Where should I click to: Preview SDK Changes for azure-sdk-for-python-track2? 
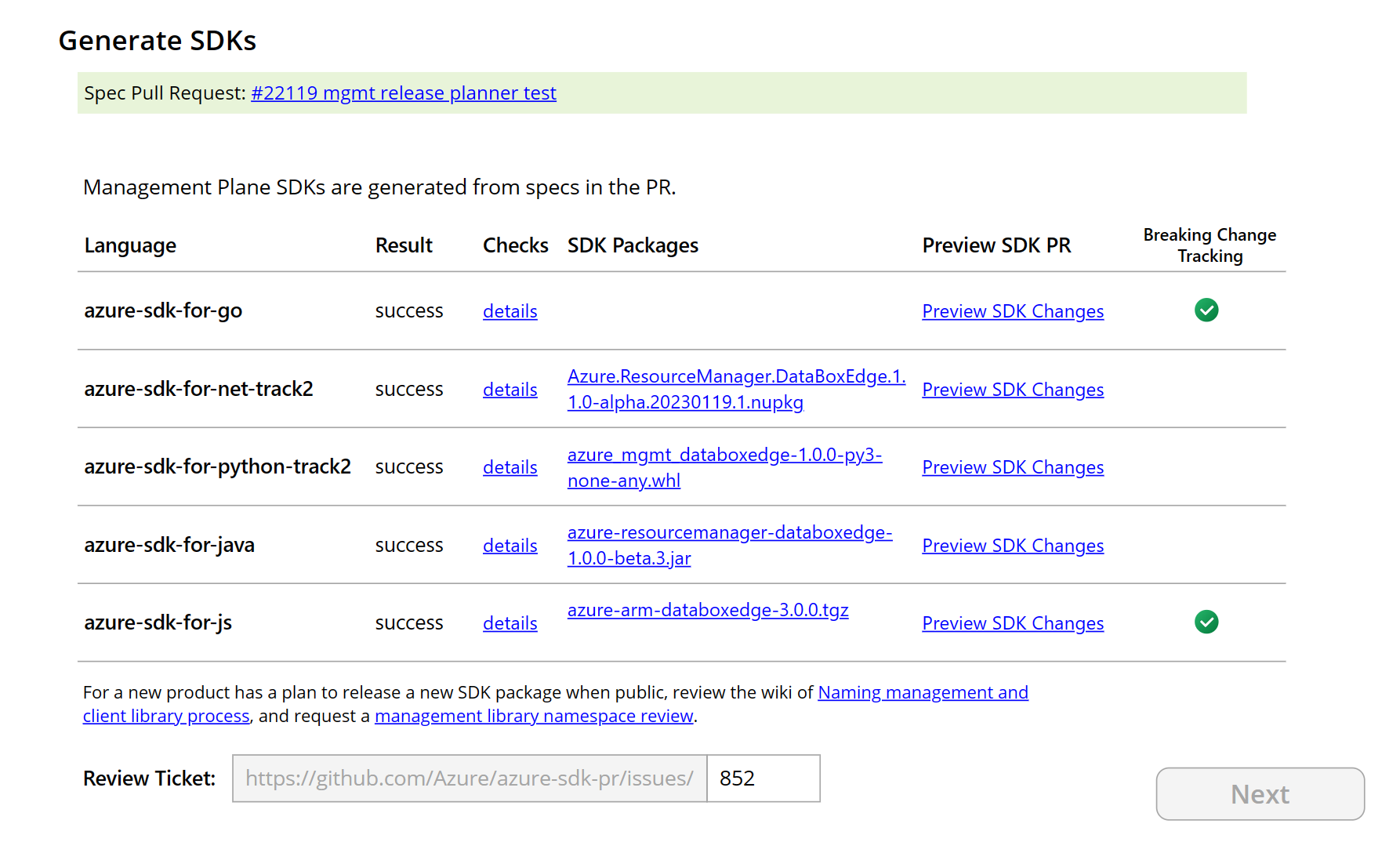pos(1012,466)
